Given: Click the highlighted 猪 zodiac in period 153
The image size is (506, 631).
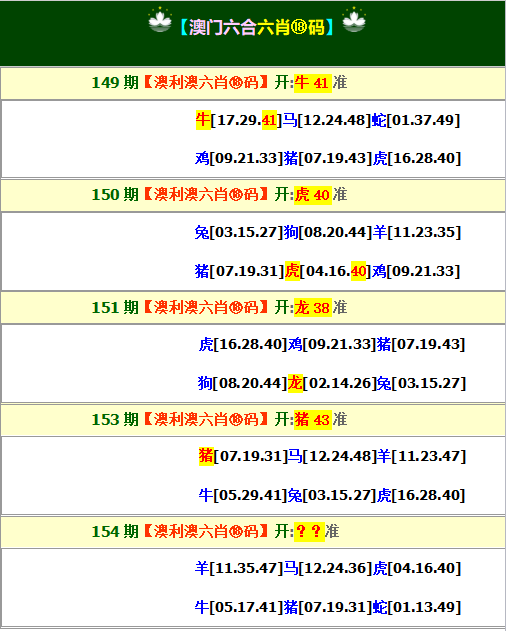Looking at the screenshot, I should pos(206,456).
